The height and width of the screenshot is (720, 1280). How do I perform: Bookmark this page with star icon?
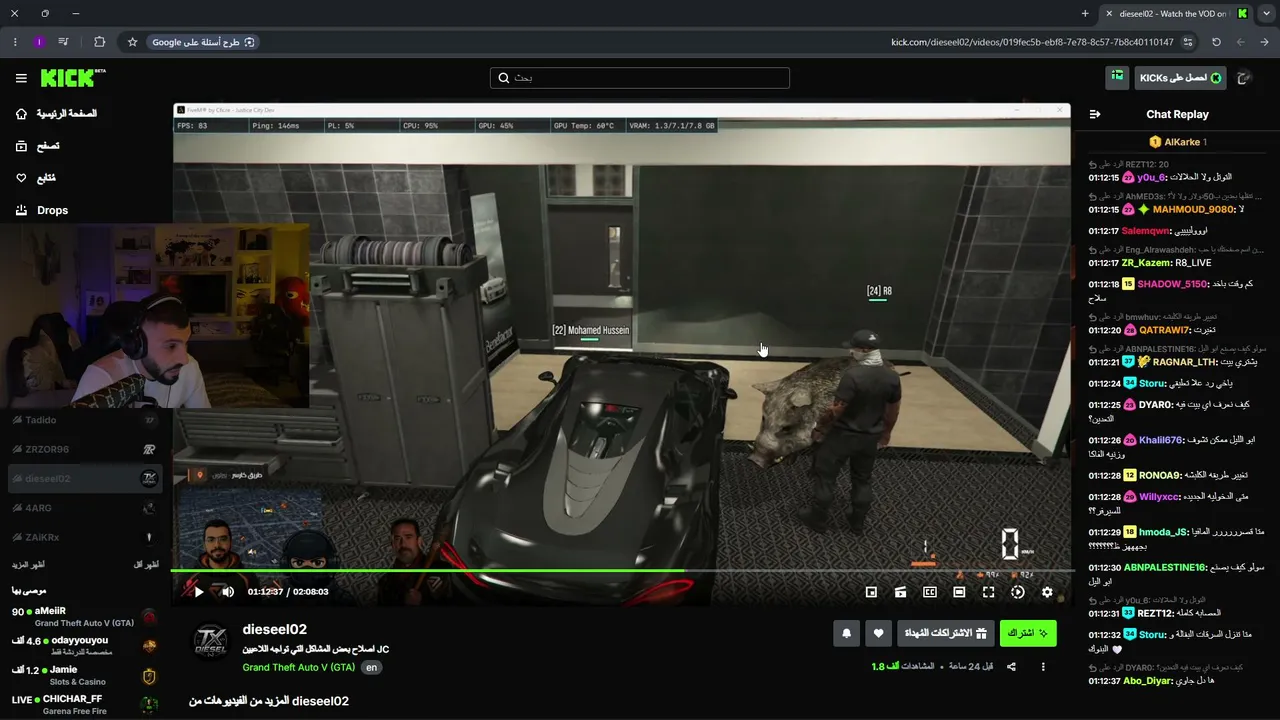point(132,42)
